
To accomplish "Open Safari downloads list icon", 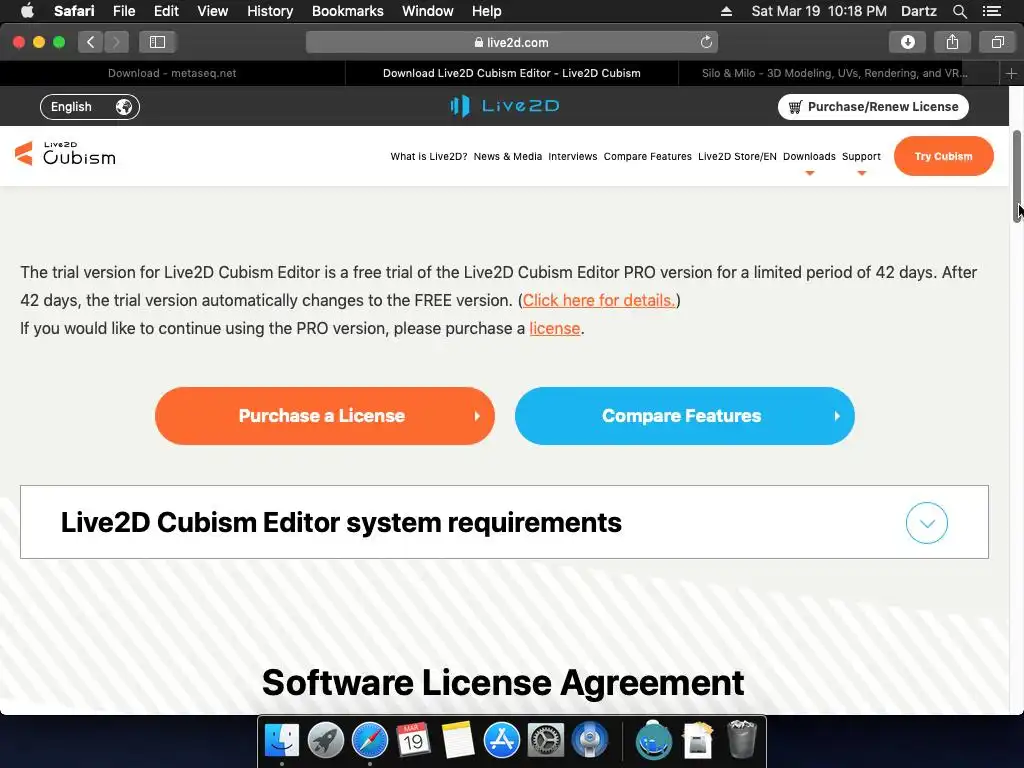I will [907, 42].
